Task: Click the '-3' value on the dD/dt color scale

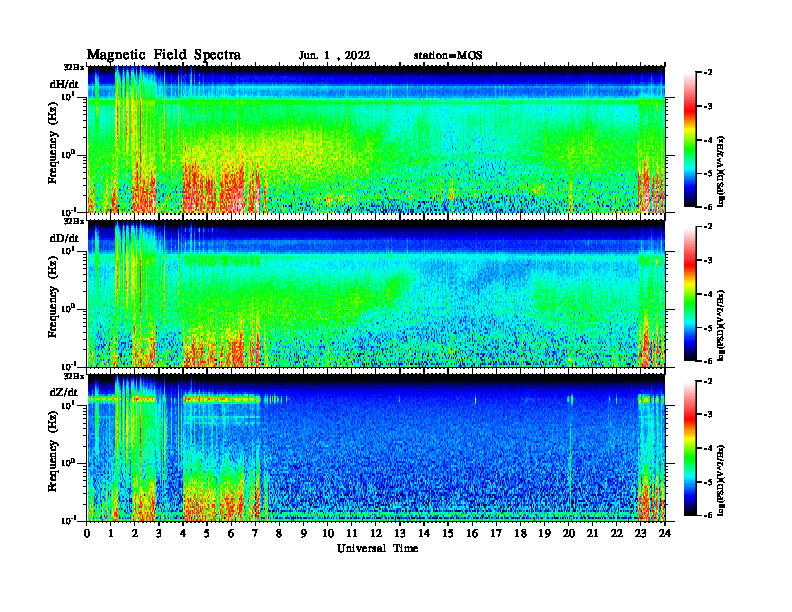Action: point(708,261)
